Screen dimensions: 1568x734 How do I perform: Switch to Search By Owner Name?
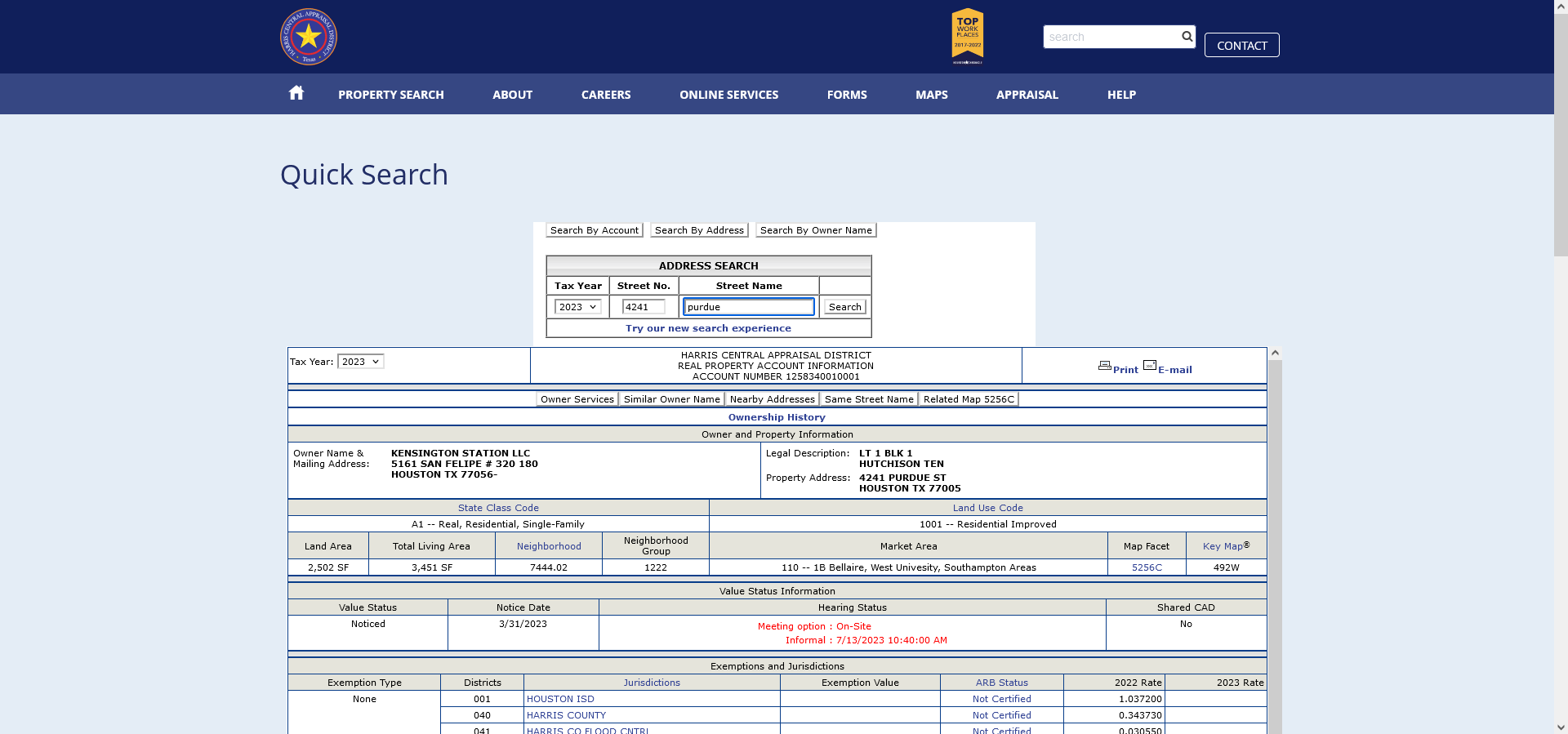click(x=816, y=230)
